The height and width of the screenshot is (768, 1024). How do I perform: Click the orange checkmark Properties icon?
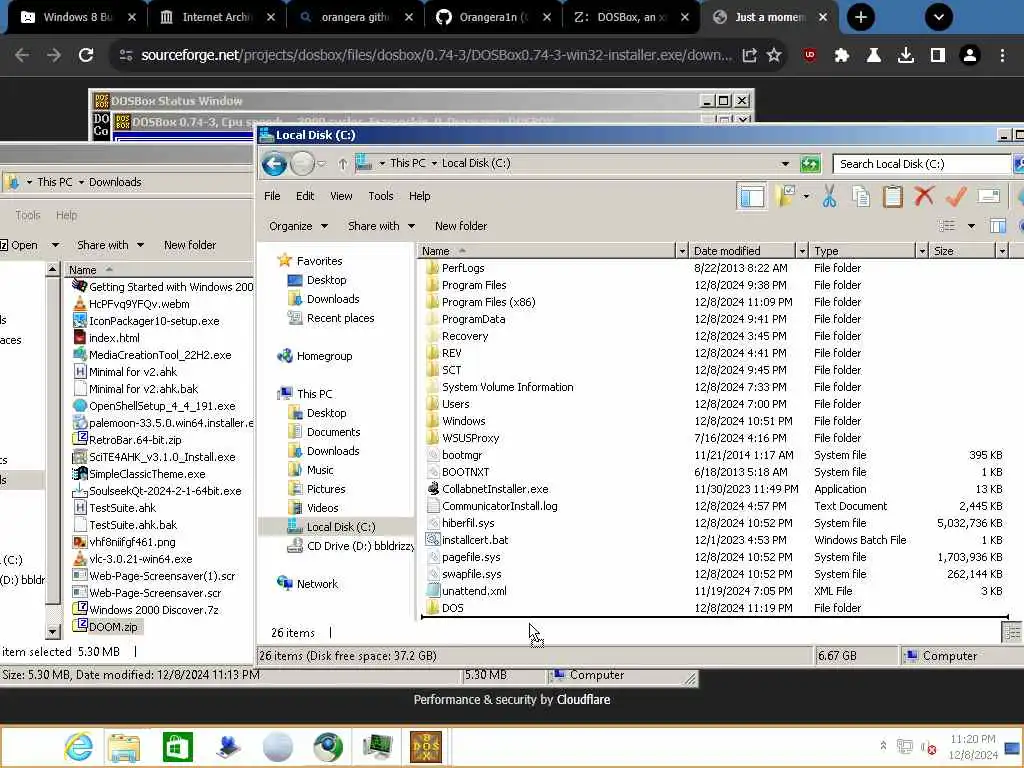[956, 196]
